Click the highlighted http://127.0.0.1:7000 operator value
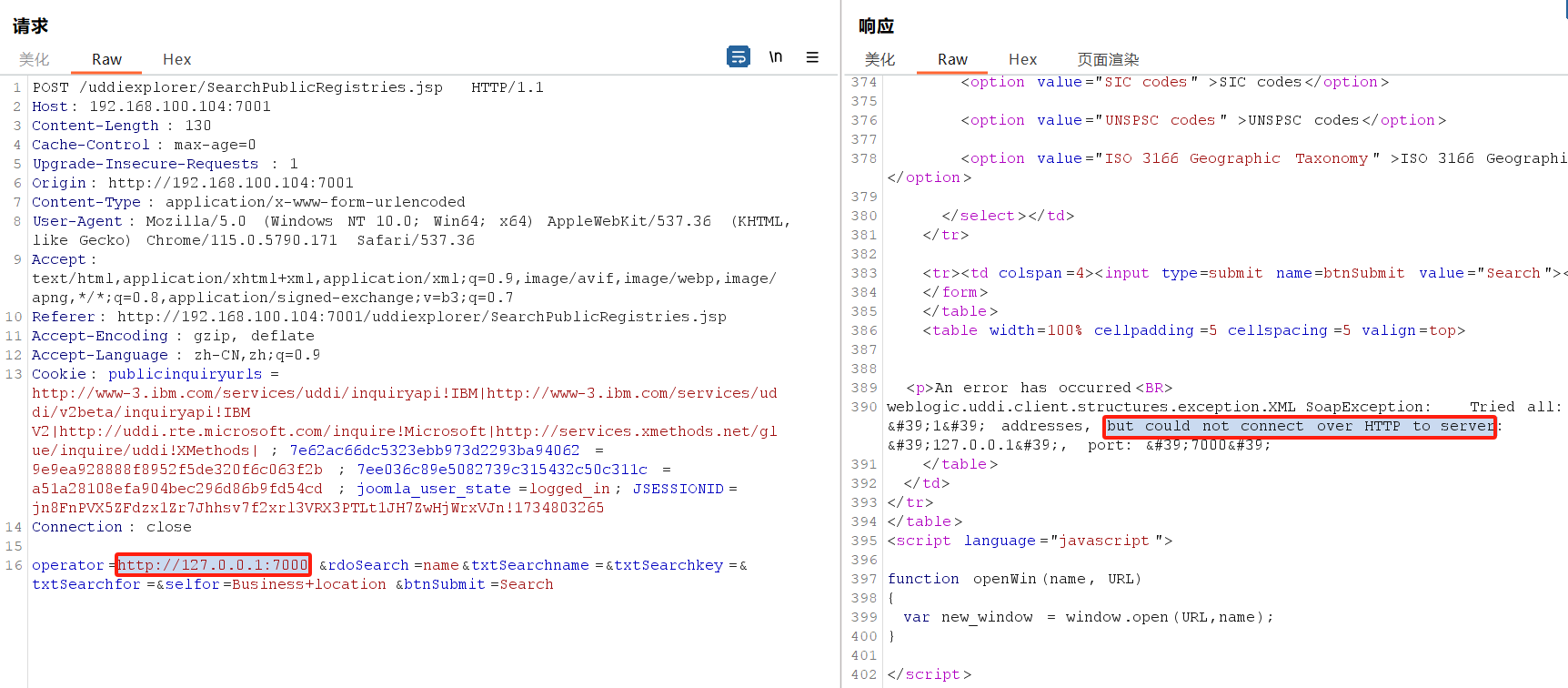Screen dimensions: 1568x688 click(213, 565)
